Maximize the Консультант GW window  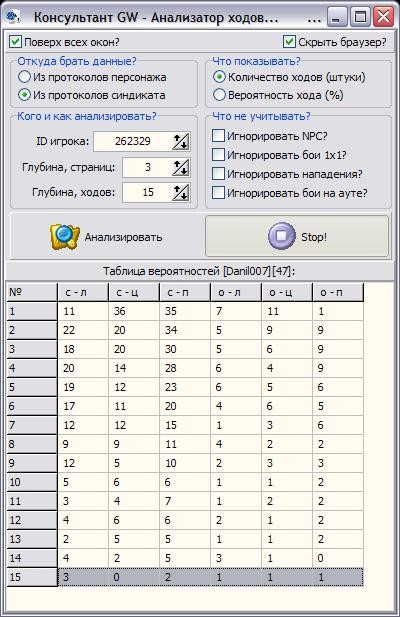[x=360, y=17]
